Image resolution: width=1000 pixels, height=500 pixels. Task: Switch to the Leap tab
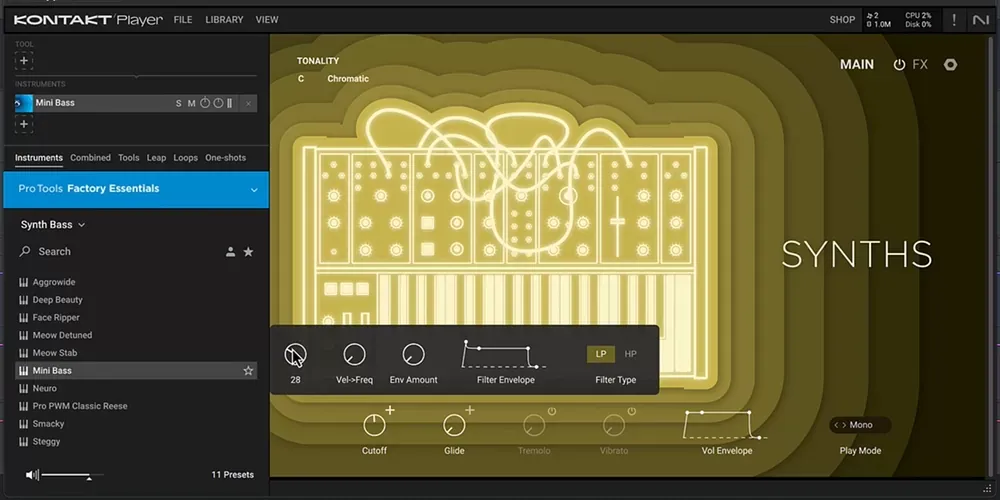point(156,158)
